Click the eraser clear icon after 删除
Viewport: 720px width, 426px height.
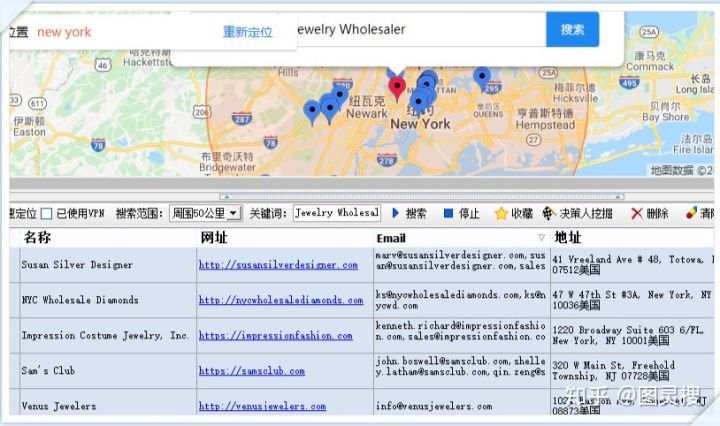tap(691, 213)
